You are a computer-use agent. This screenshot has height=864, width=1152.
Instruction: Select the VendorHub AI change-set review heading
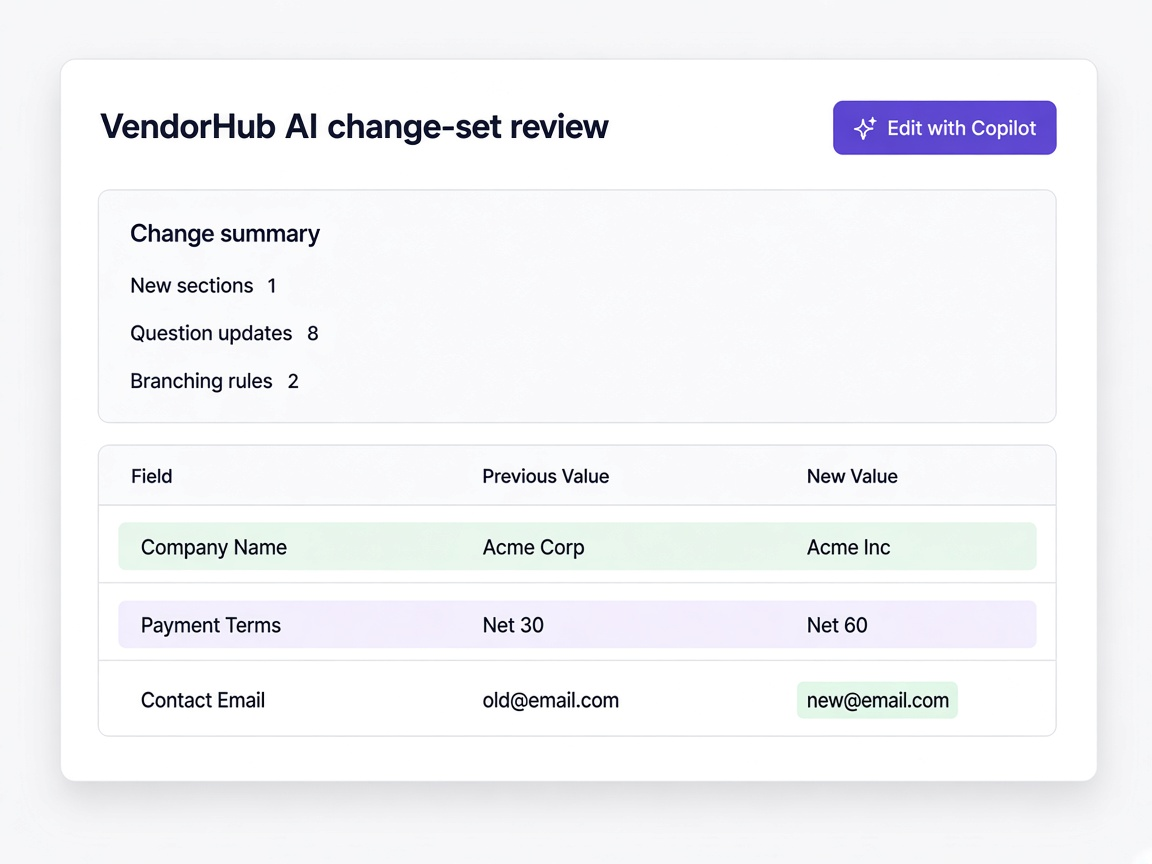[x=354, y=126]
